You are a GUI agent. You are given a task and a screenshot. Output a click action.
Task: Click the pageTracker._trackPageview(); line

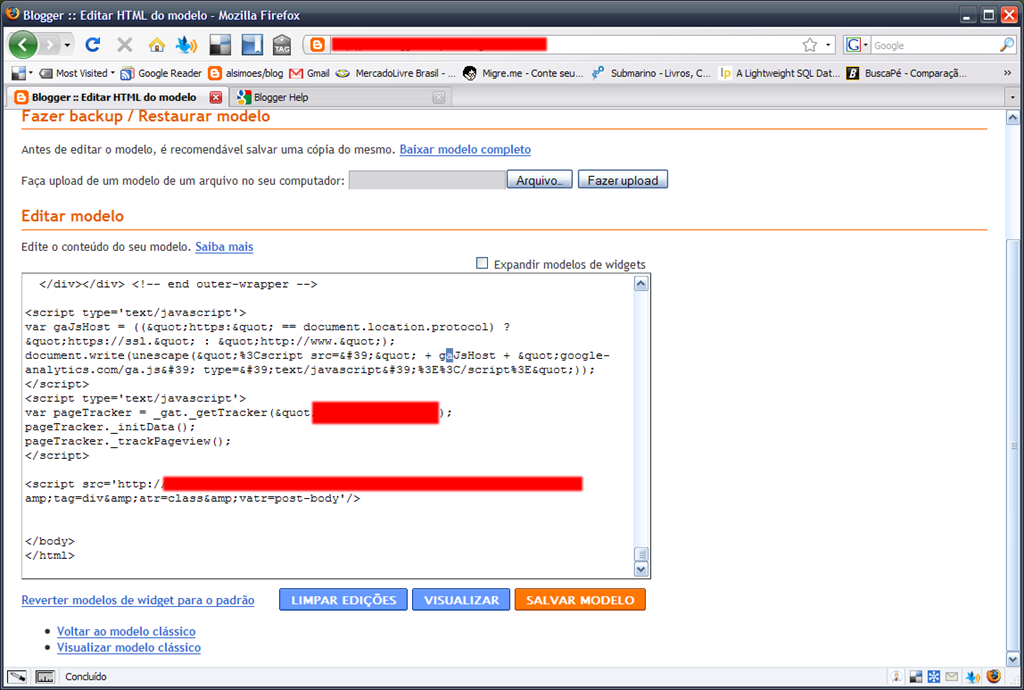click(128, 441)
